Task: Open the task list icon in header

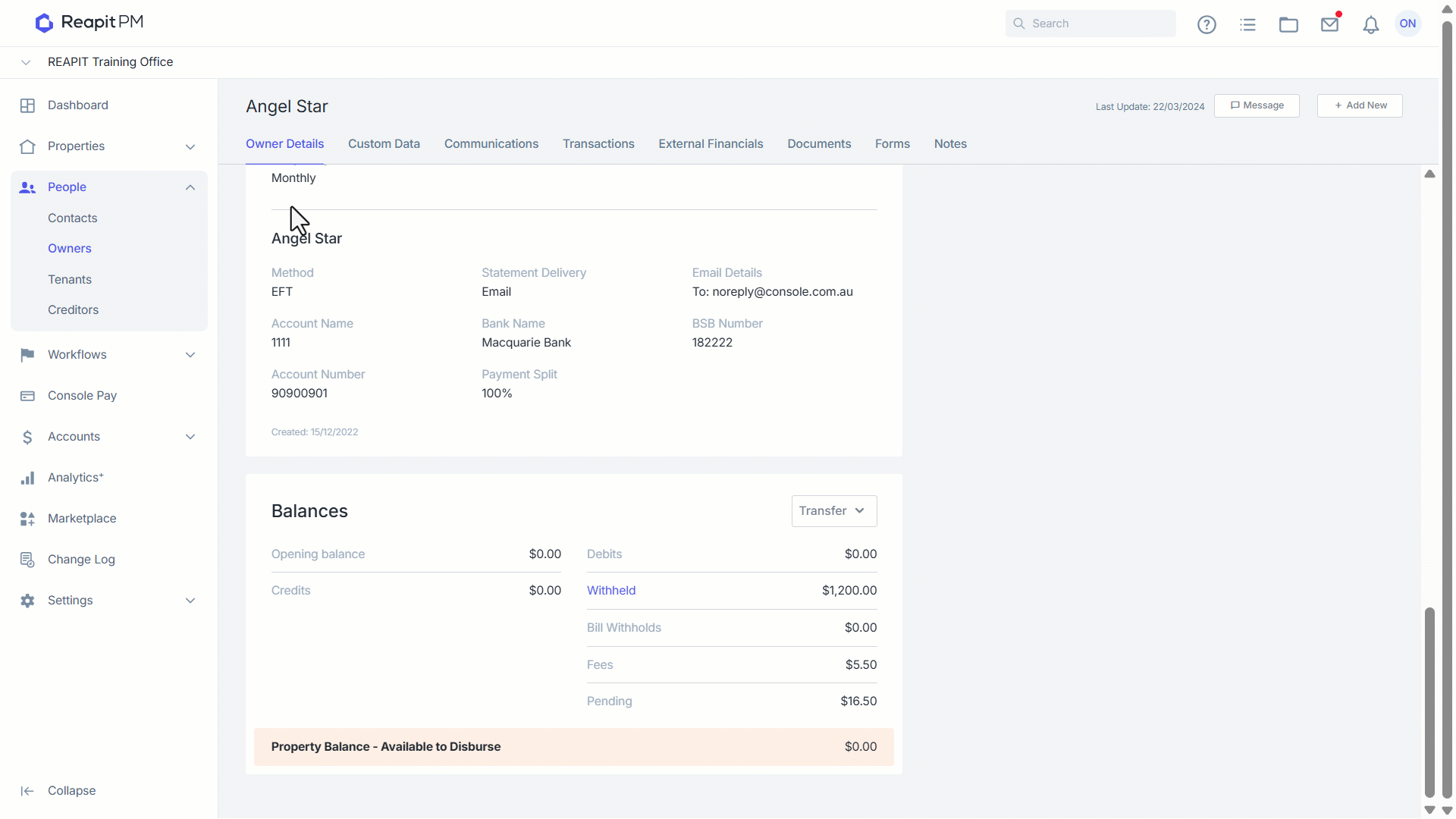Action: pos(1247,24)
